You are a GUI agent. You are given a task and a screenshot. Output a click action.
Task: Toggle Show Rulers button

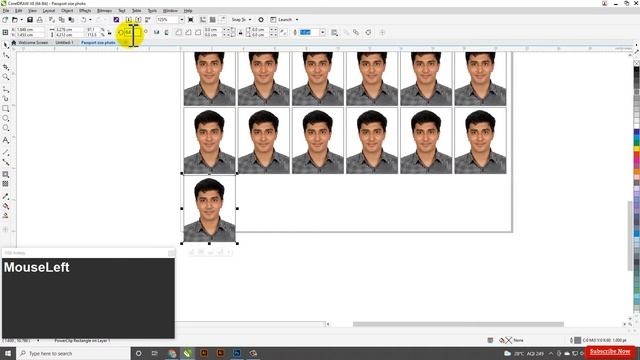[203, 20]
